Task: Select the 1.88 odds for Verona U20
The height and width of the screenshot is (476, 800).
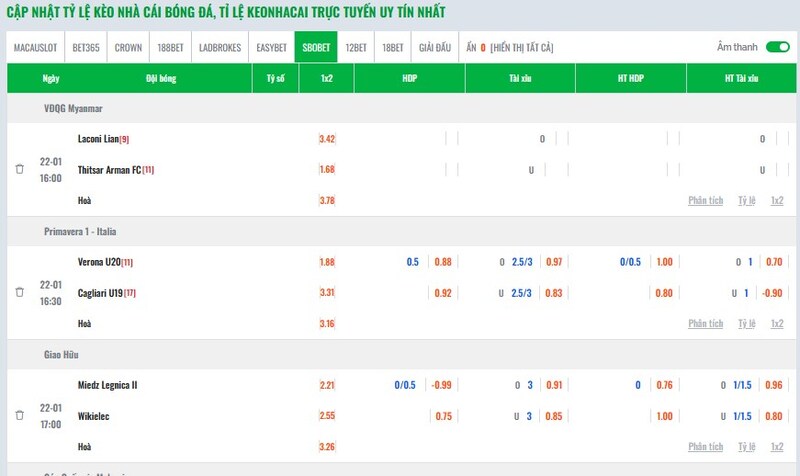Action: pyautogui.click(x=326, y=262)
